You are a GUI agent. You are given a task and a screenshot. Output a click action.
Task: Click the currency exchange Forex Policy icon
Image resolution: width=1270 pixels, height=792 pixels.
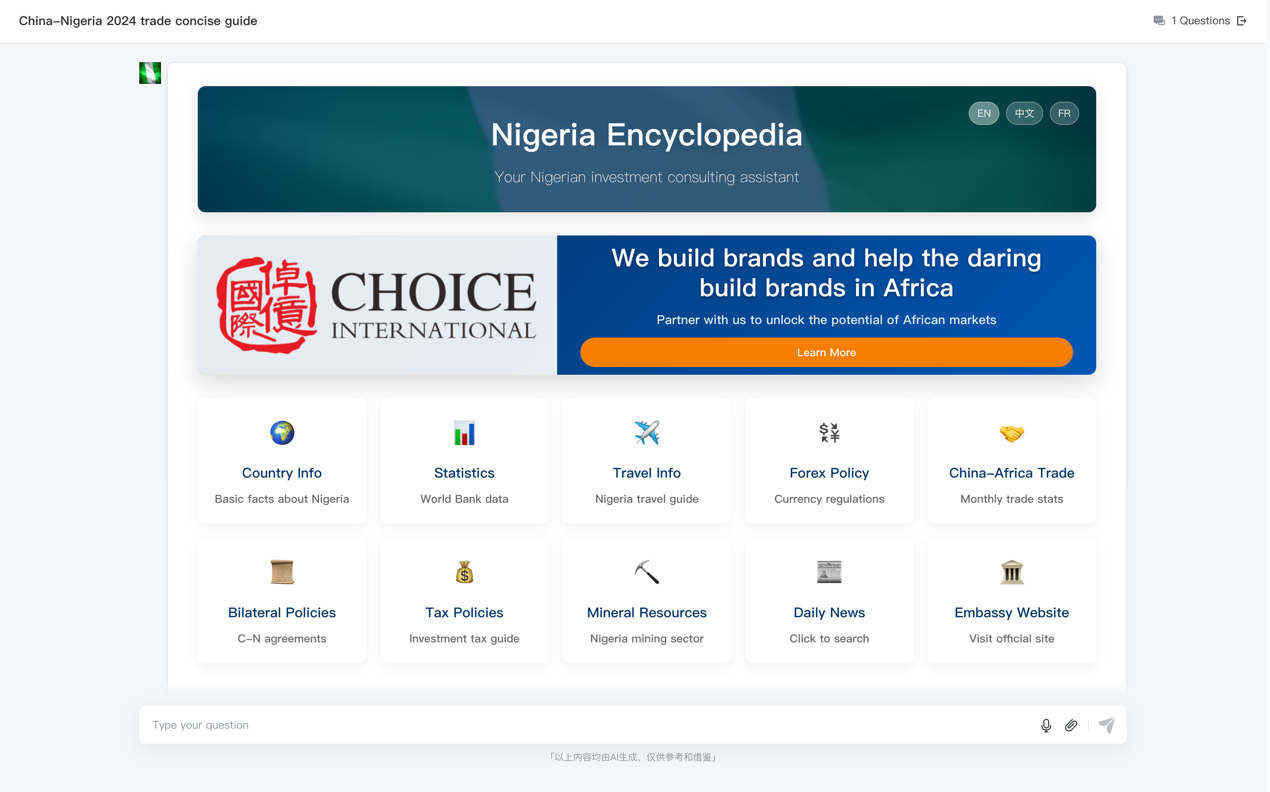coord(829,433)
